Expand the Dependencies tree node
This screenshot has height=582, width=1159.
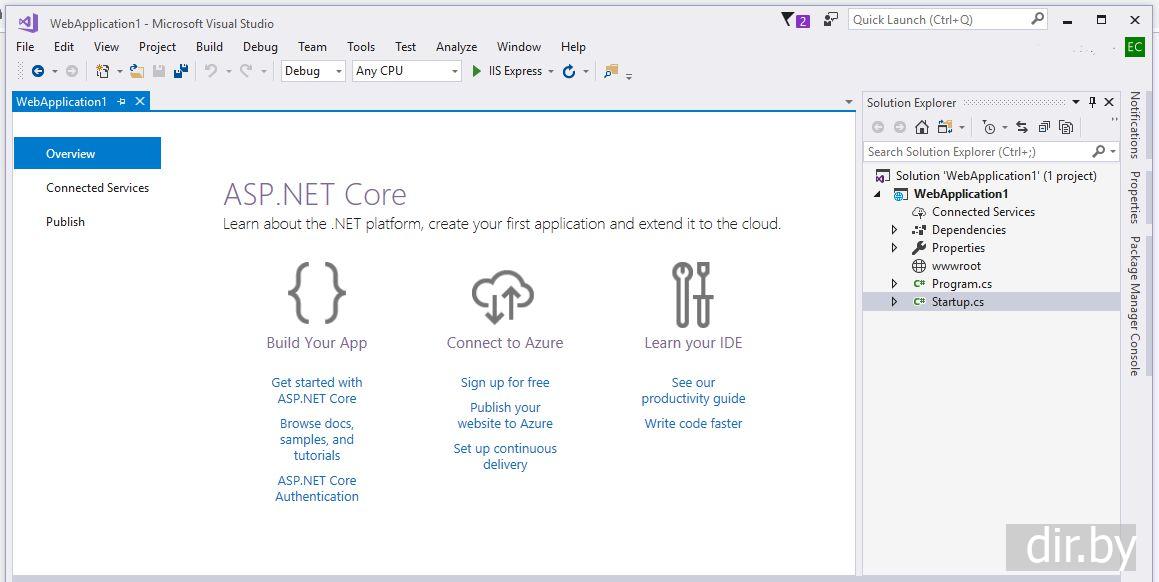coord(895,230)
